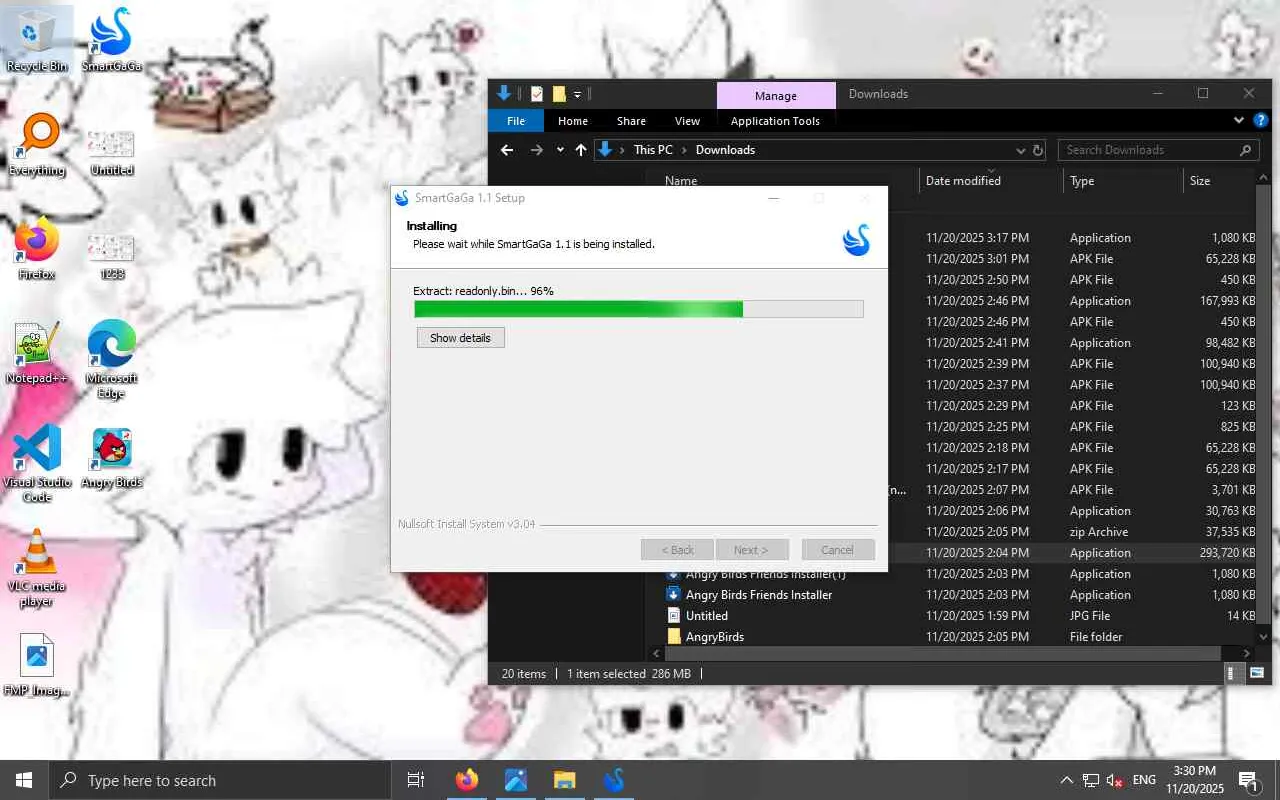Viewport: 1280px width, 800px height.
Task: Focus the SmartGaGa installer on the taskbar
Action: [614, 780]
